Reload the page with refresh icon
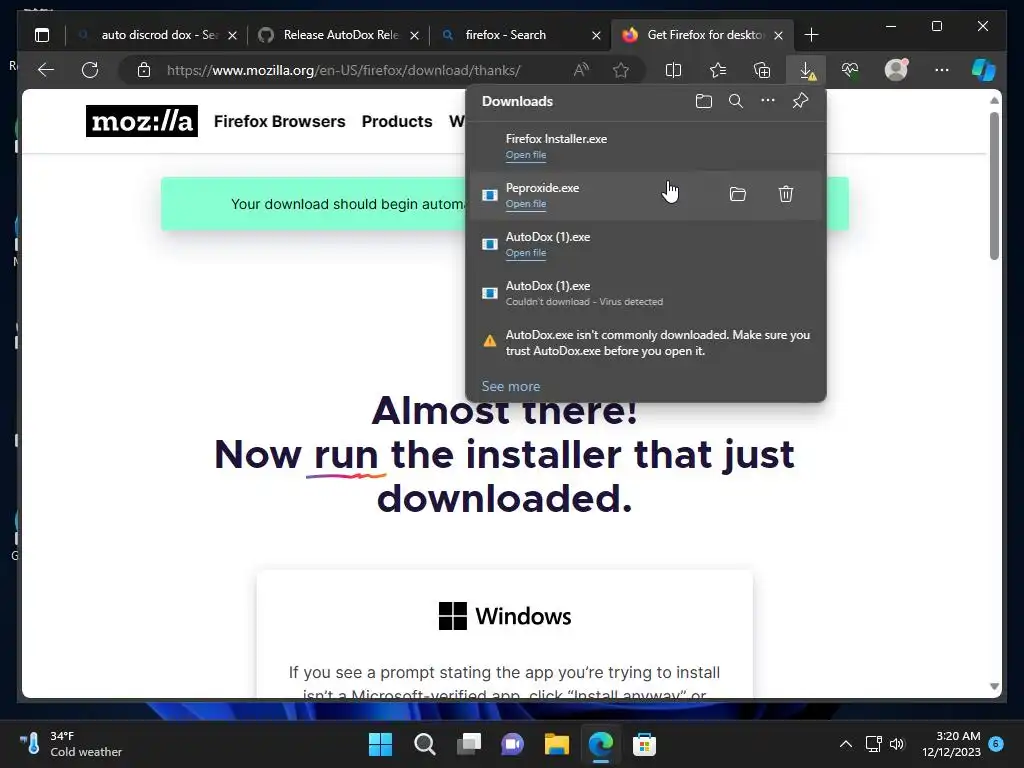Viewport: 1024px width, 768px height. (90, 70)
